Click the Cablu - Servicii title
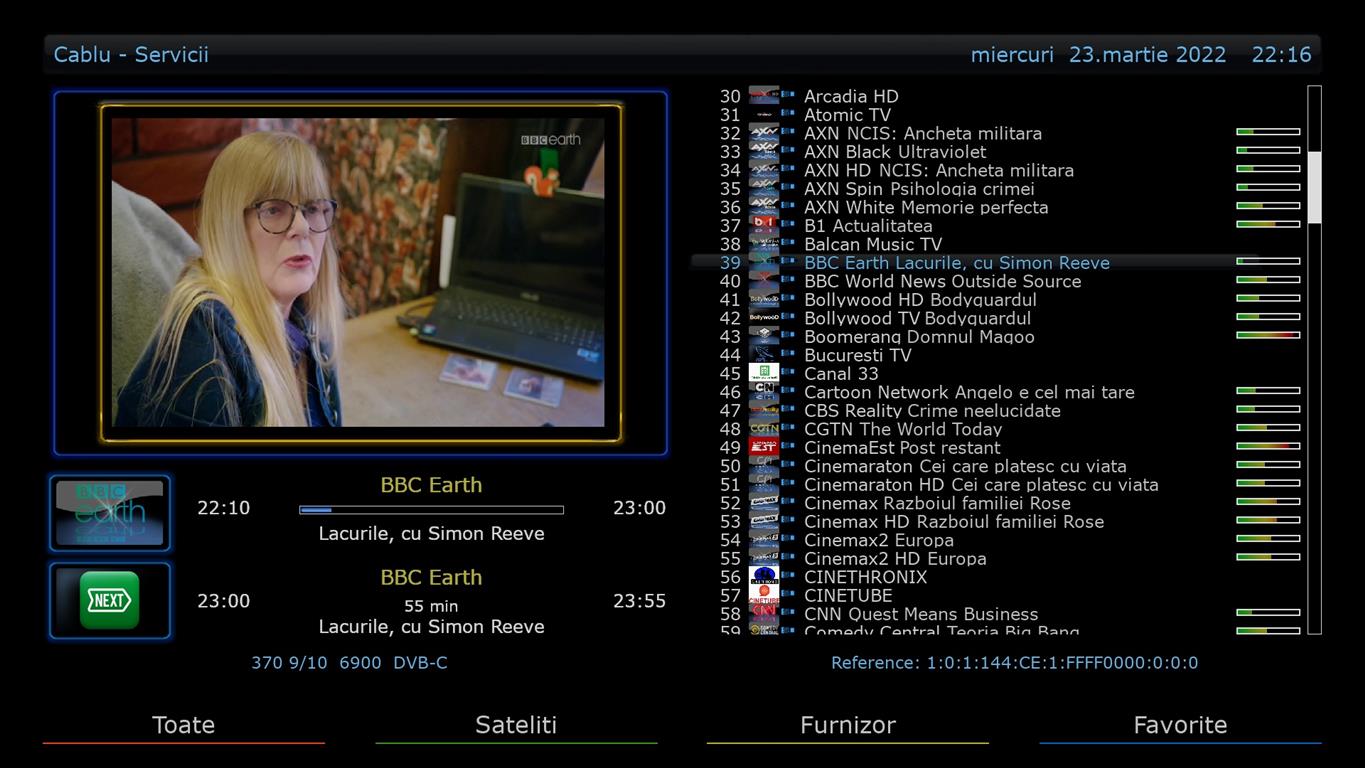The height and width of the screenshot is (768, 1365). 131,55
